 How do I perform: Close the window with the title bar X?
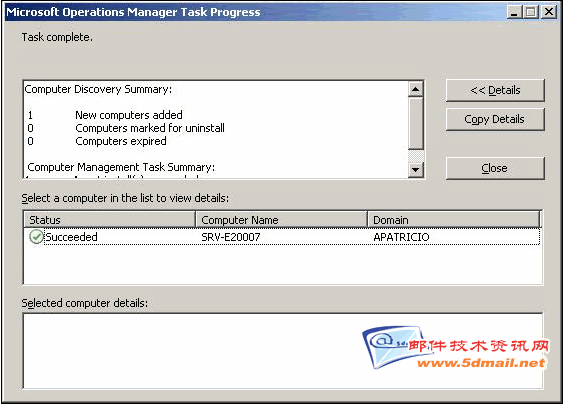(x=549, y=12)
